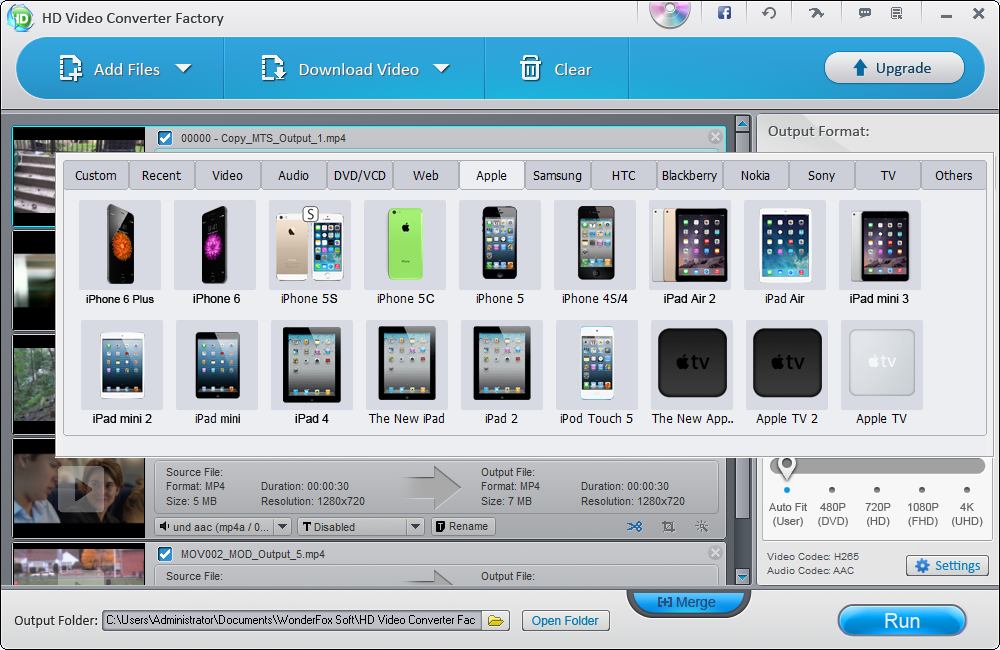The height and width of the screenshot is (650, 1000).
Task: Open the Web format tab
Action: (425, 175)
